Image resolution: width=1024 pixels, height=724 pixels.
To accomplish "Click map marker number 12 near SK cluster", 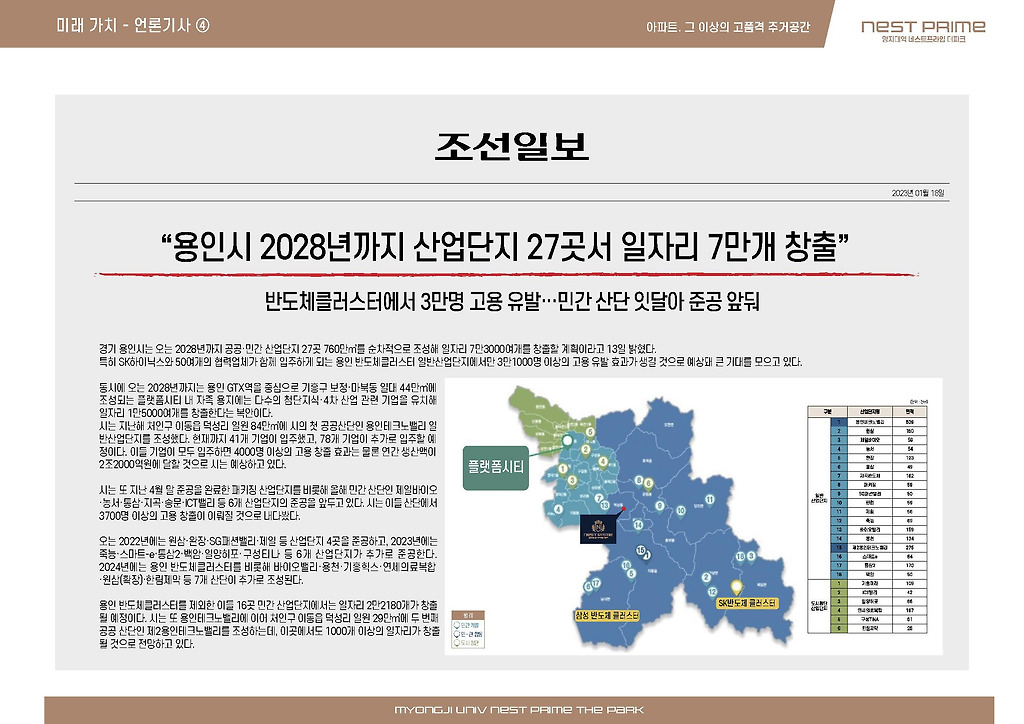I will [712, 592].
